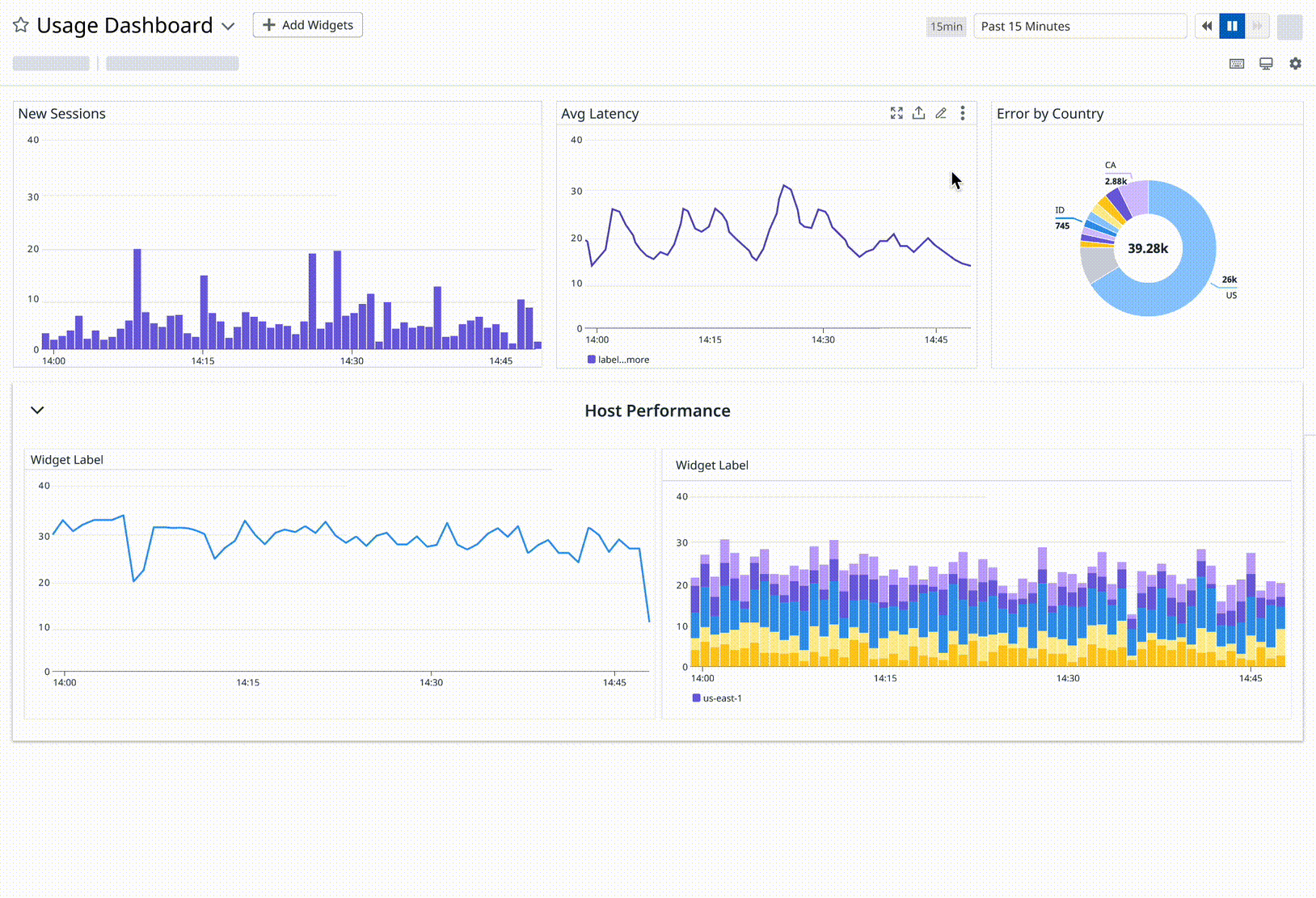Screen dimensions: 1316x898
Task: Click the us-east-1 legend text
Action: [722, 698]
